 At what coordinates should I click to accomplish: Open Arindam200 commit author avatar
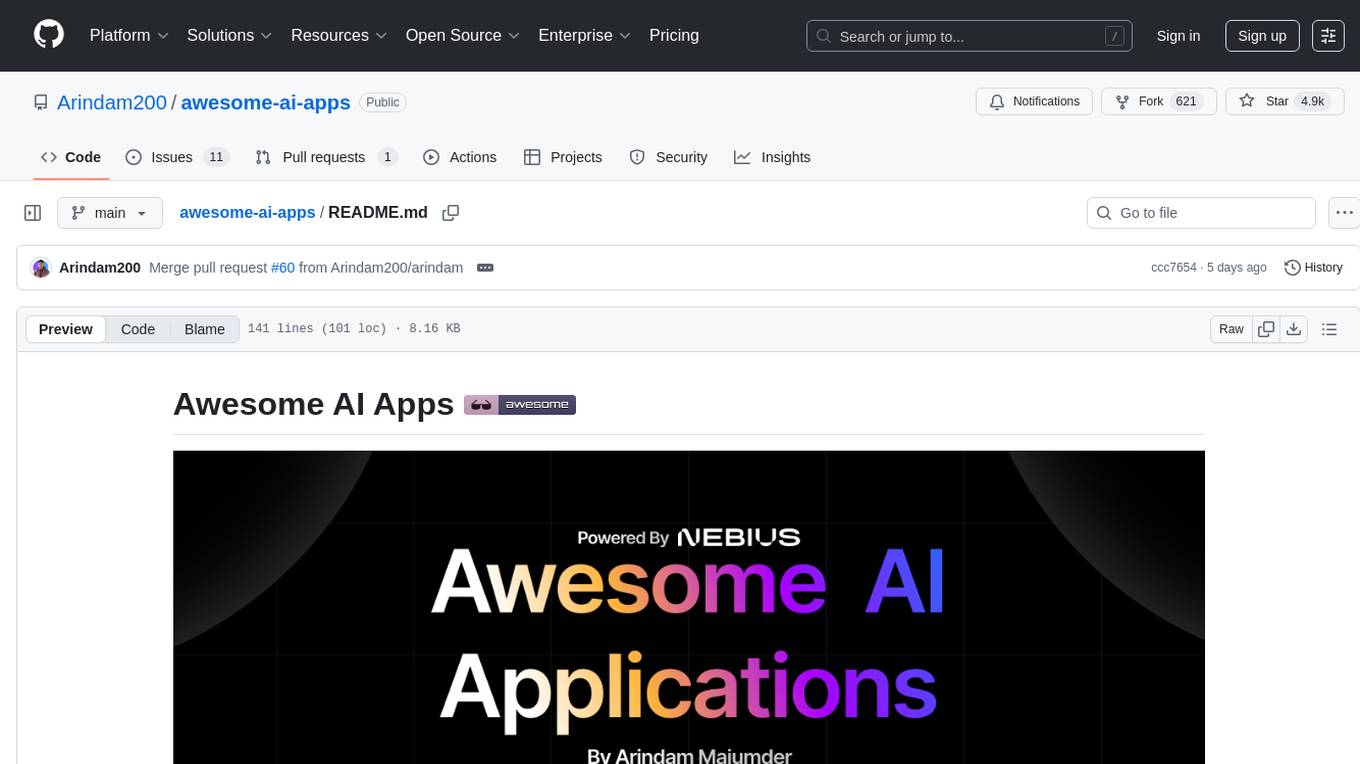41,268
